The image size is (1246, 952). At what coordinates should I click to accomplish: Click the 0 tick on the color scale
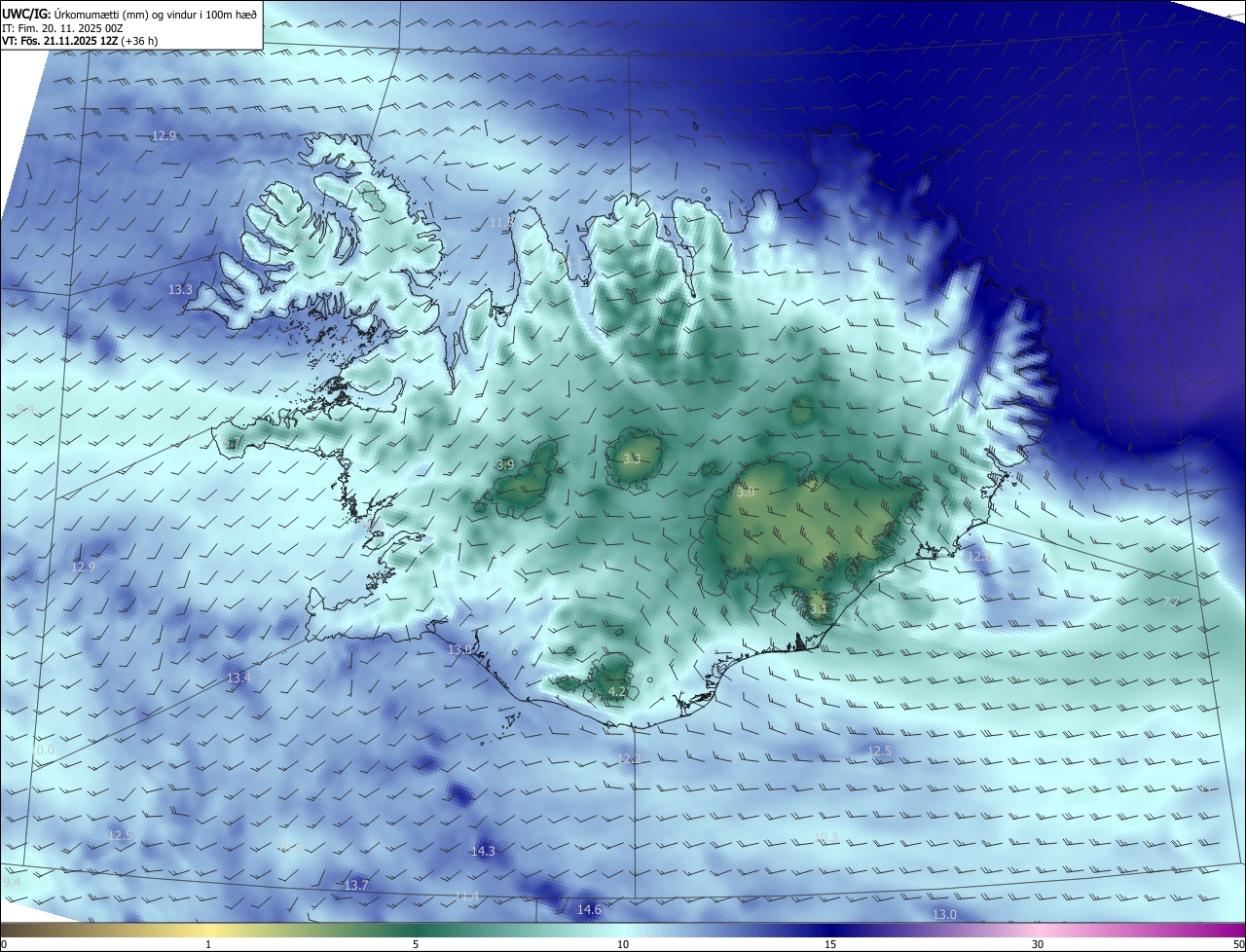pos(4,944)
